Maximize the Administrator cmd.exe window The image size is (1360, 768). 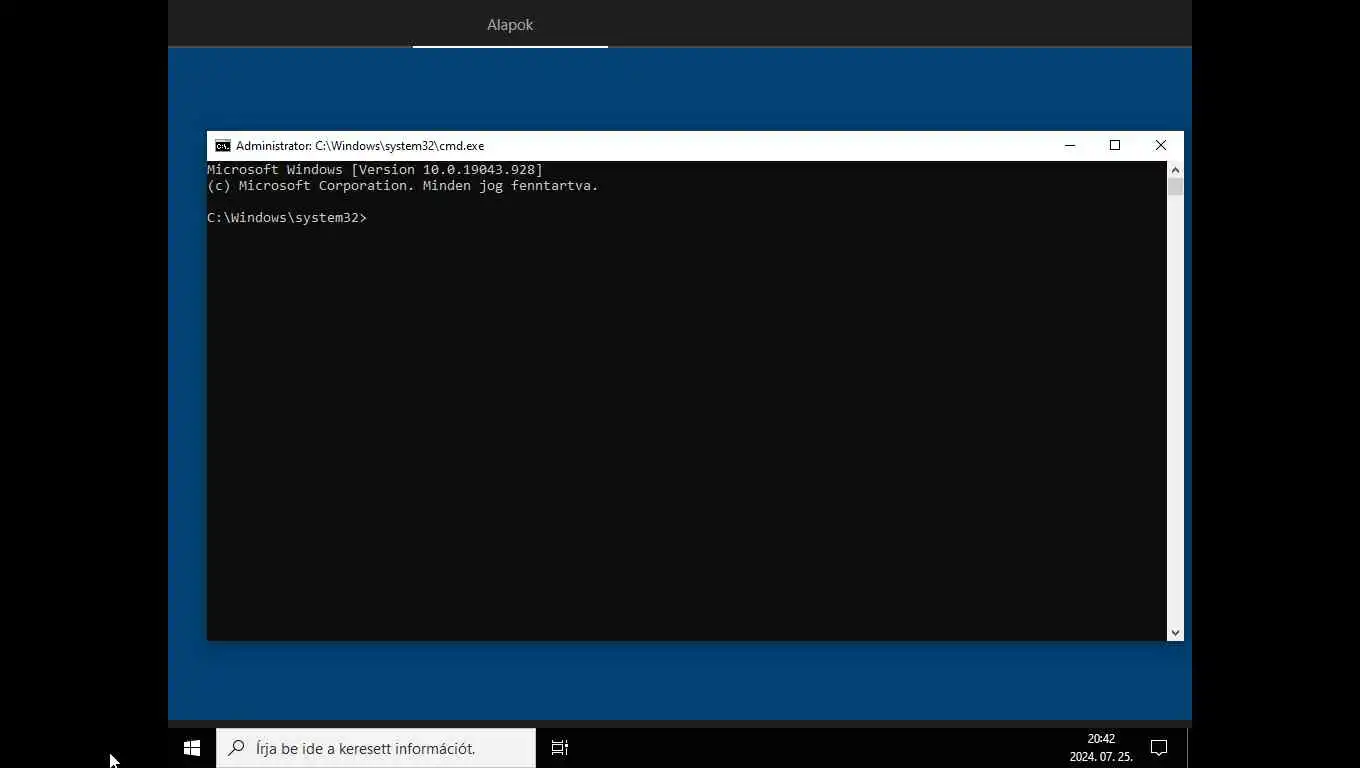click(1115, 146)
